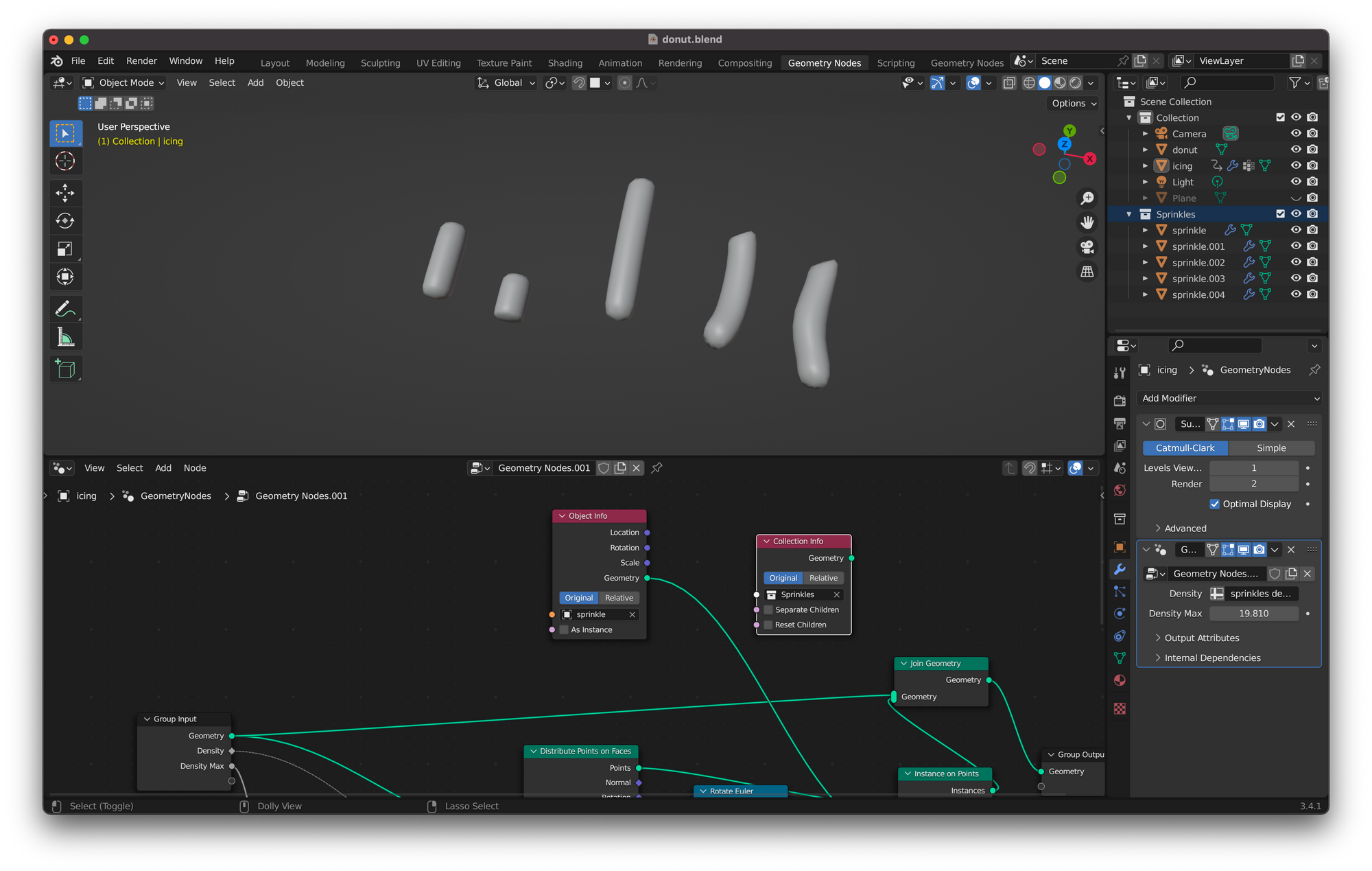The height and width of the screenshot is (871, 1372).
Task: Select the 3D Cursor tool
Action: 65,161
